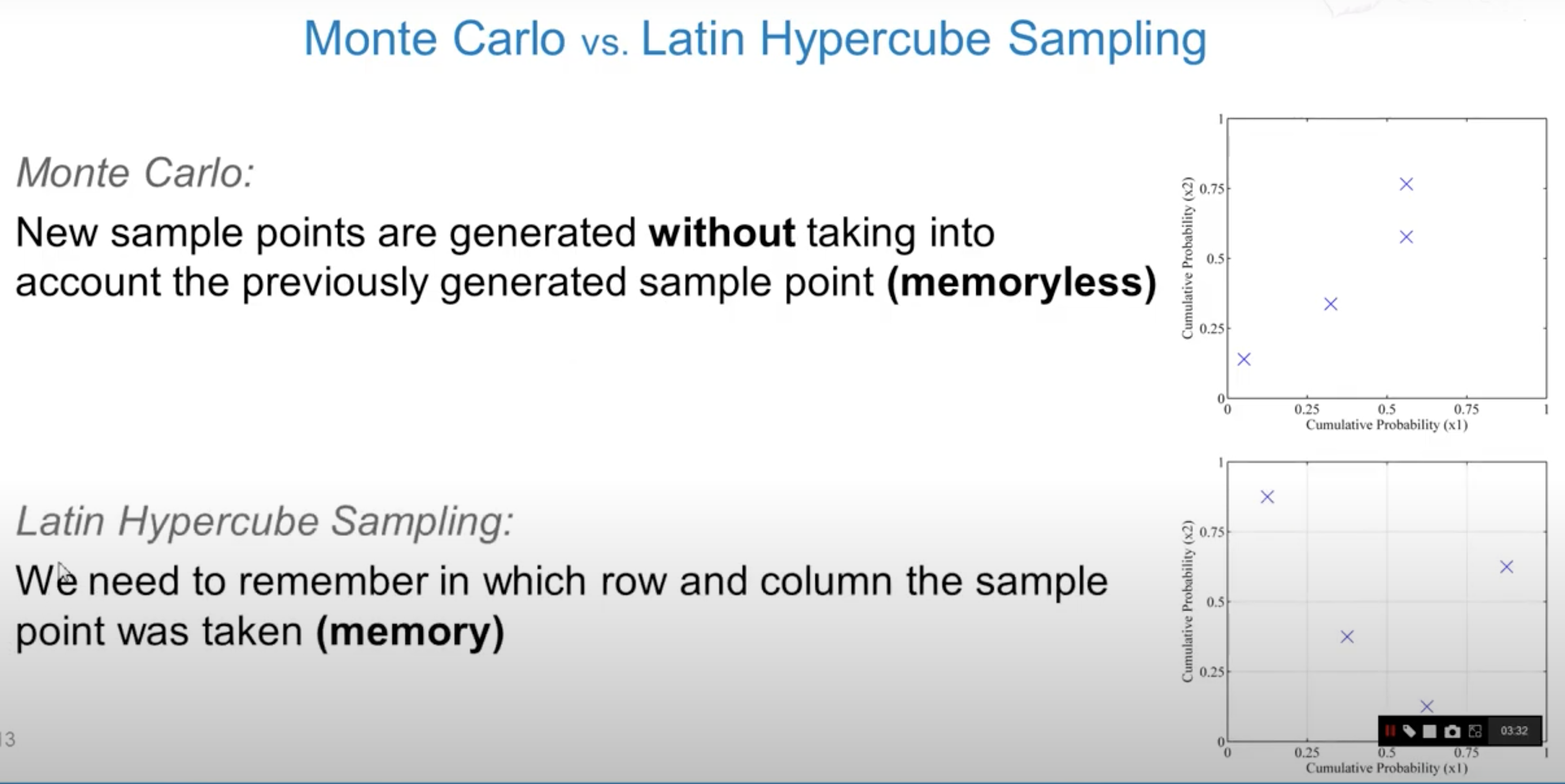Toggle picture-in-picture webcam overlay

click(1476, 731)
